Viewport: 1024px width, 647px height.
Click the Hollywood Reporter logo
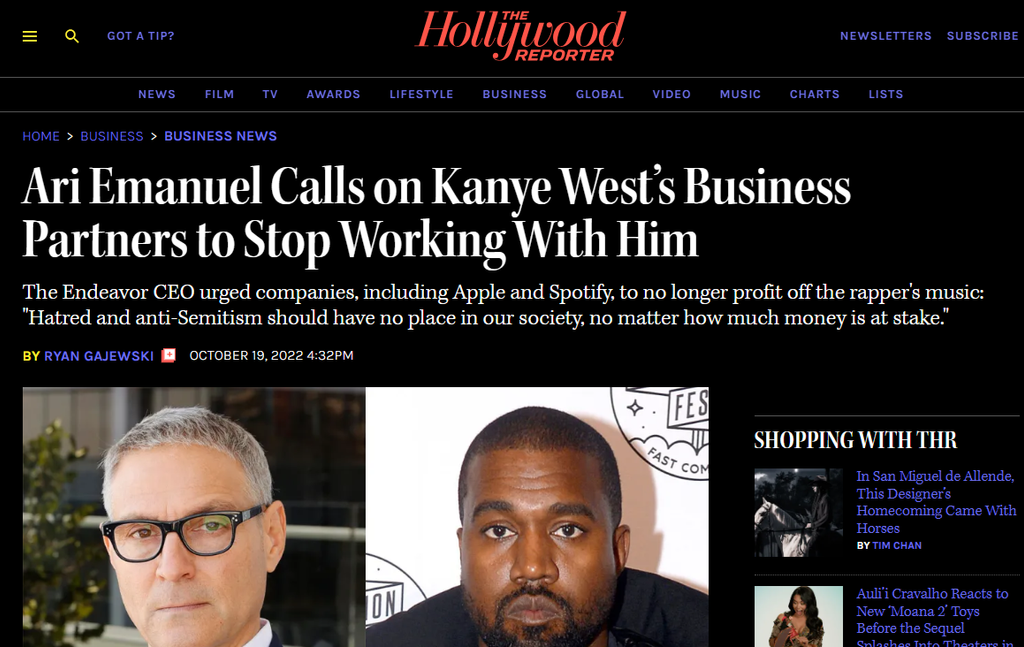tap(520, 36)
